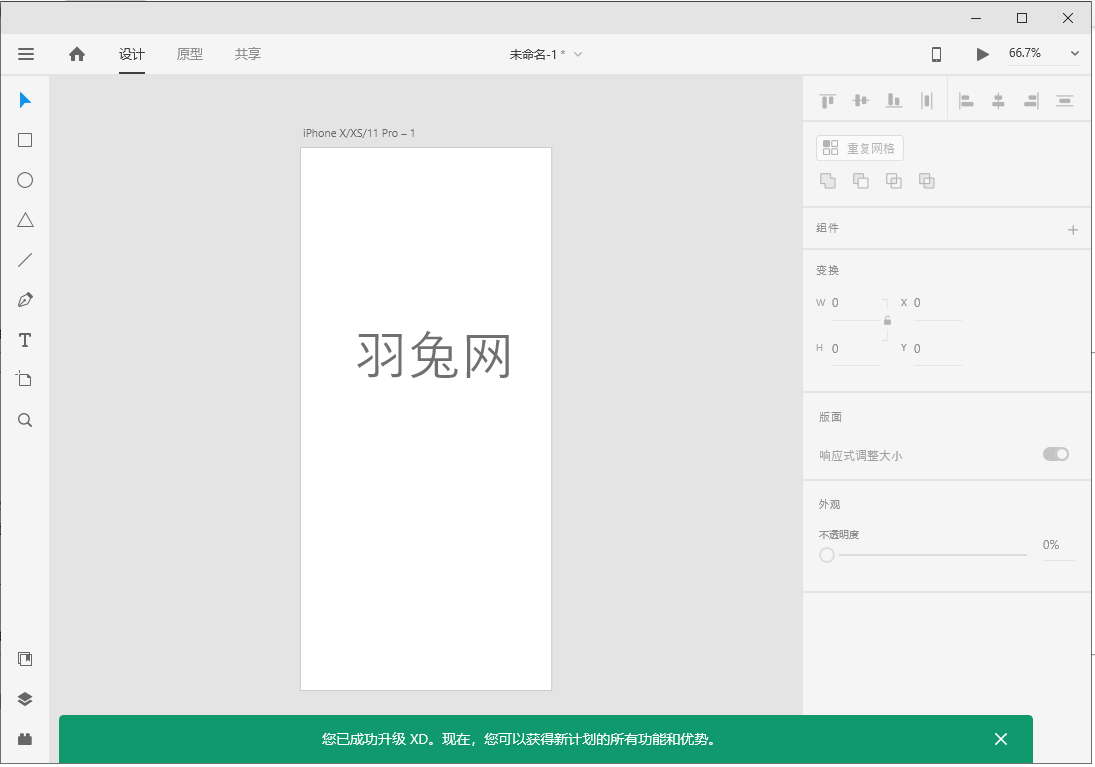Select the Zoom magnifier tool
Screen dimensions: 1095x767
[x=25, y=420]
